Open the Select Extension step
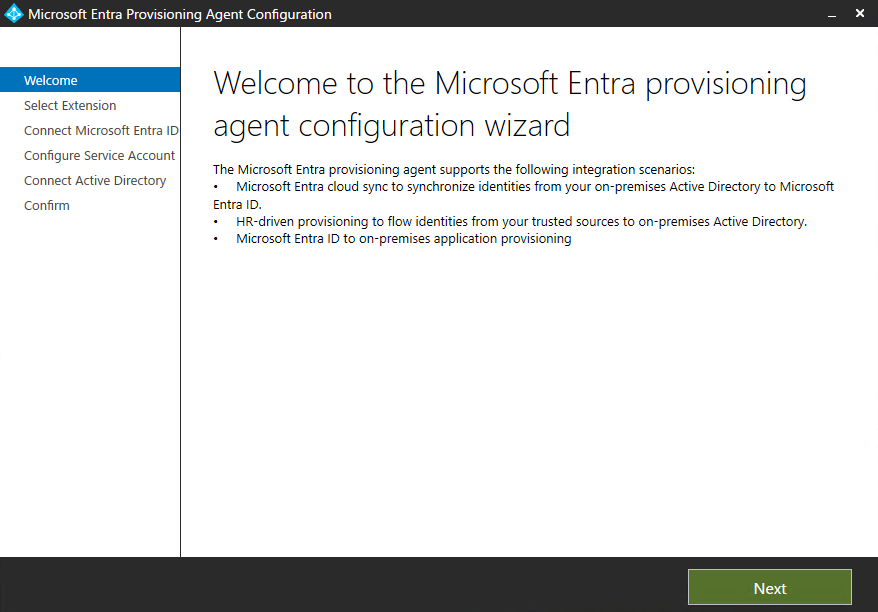The width and height of the screenshot is (878, 612). pyautogui.click(x=69, y=105)
